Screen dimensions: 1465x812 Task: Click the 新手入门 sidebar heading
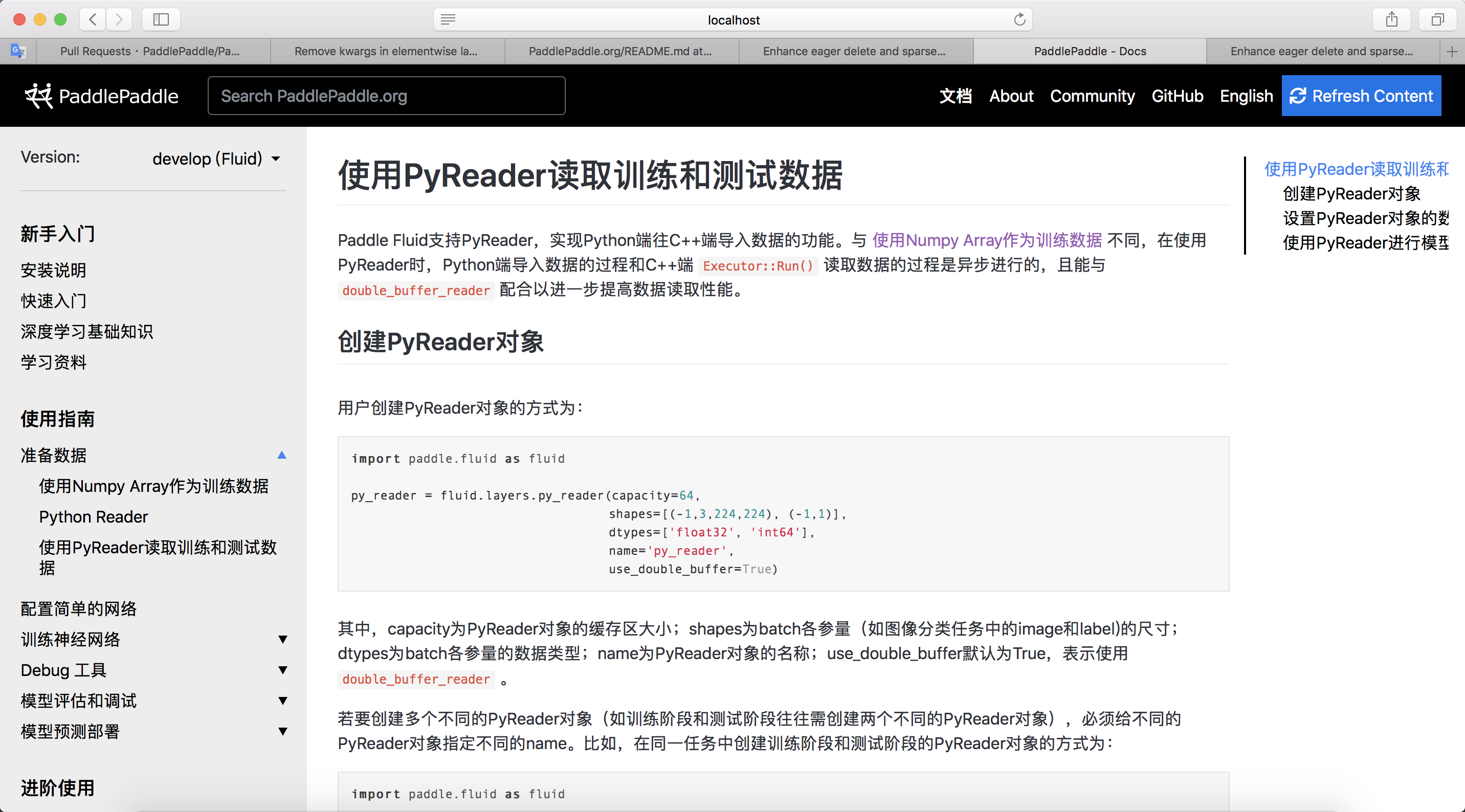pos(57,234)
